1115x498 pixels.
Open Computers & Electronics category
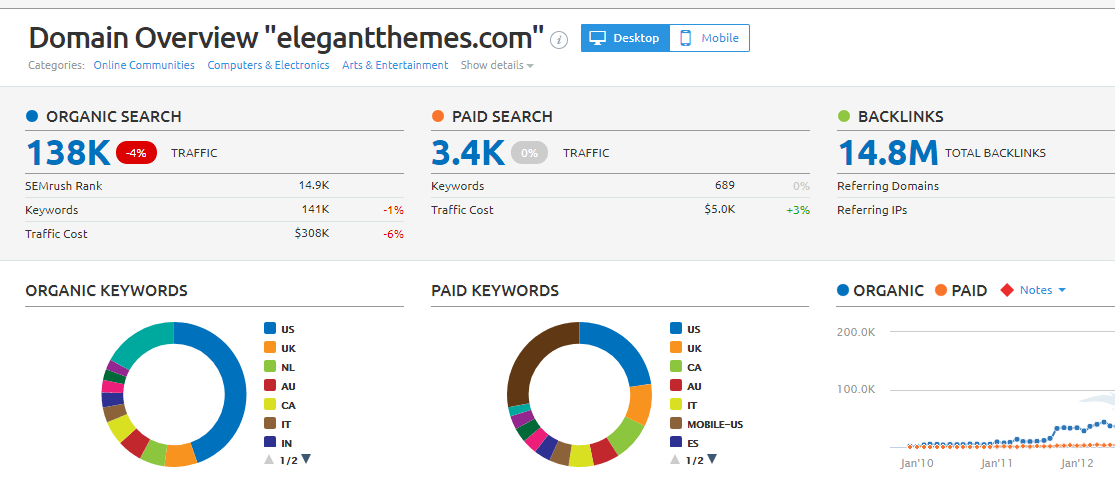point(268,65)
